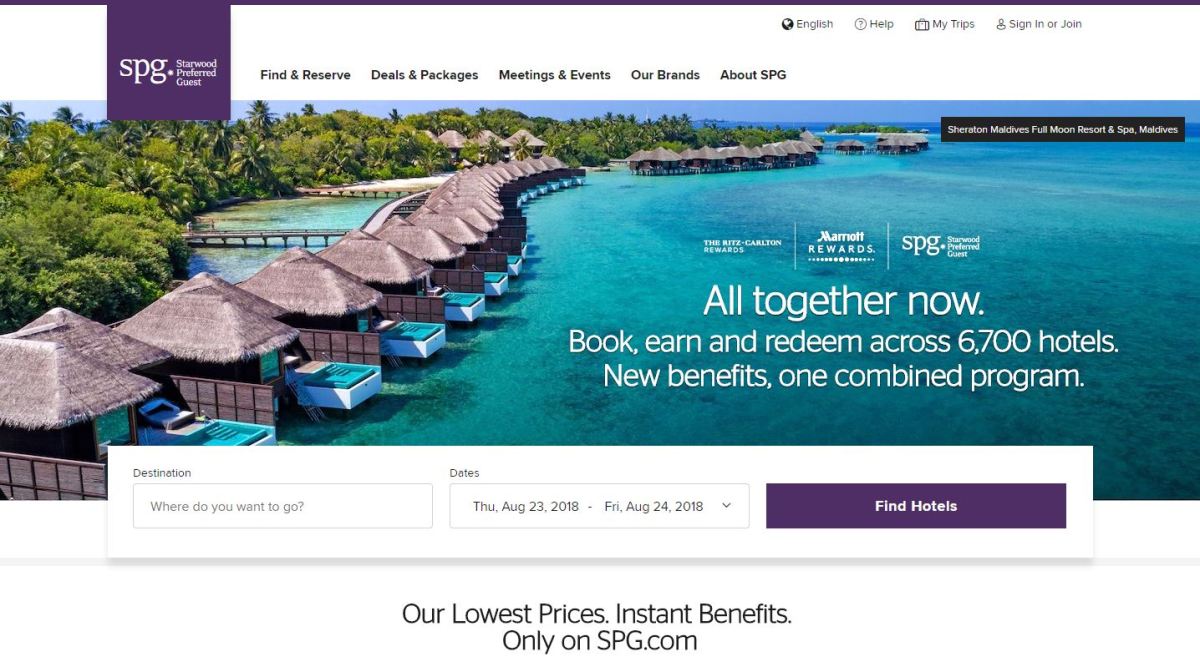Open the Our Brands menu
The image size is (1200, 667).
(665, 75)
